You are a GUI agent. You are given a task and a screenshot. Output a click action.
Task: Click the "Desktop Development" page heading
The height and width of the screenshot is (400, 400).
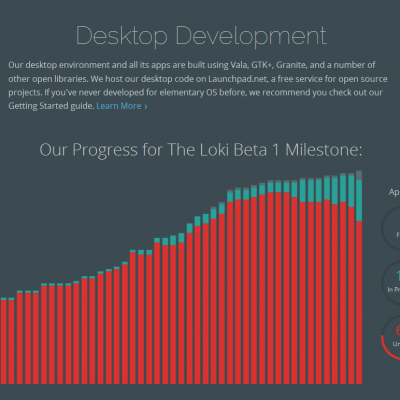[x=201, y=36]
